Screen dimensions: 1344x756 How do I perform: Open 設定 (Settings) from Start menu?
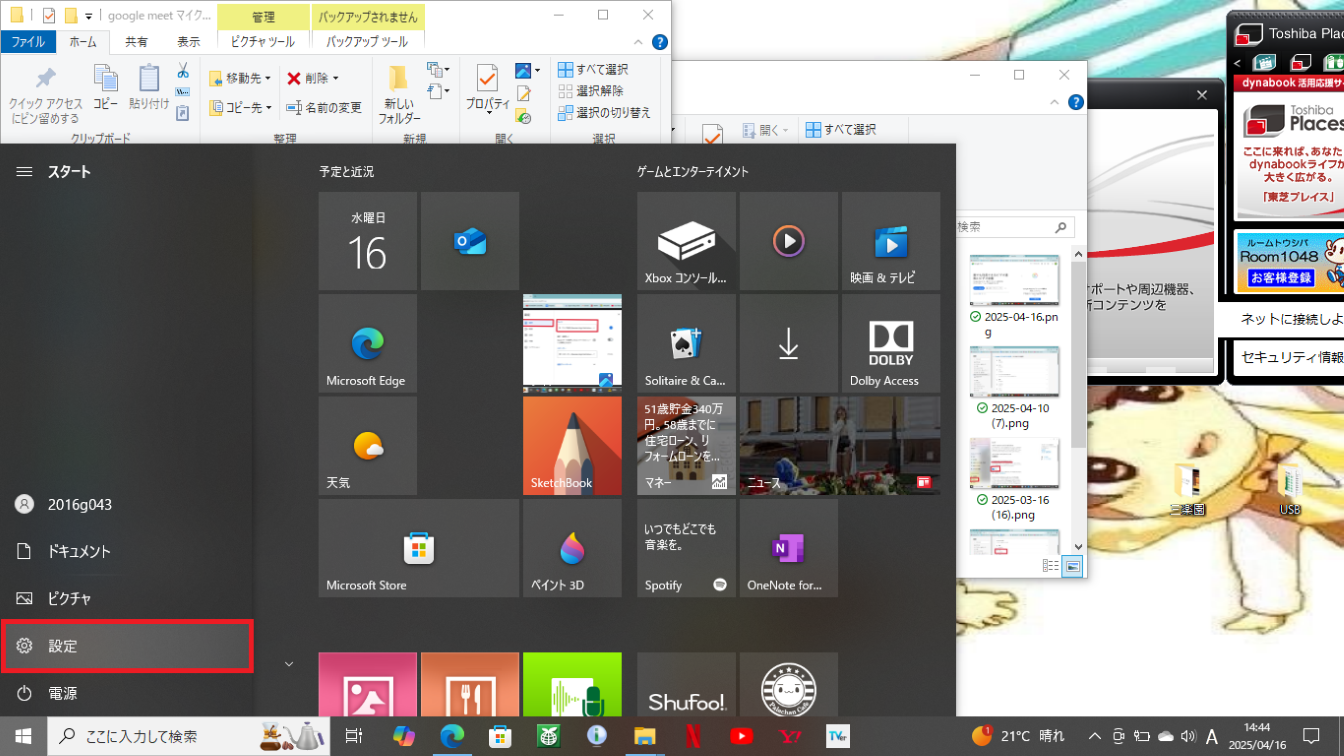coord(126,646)
